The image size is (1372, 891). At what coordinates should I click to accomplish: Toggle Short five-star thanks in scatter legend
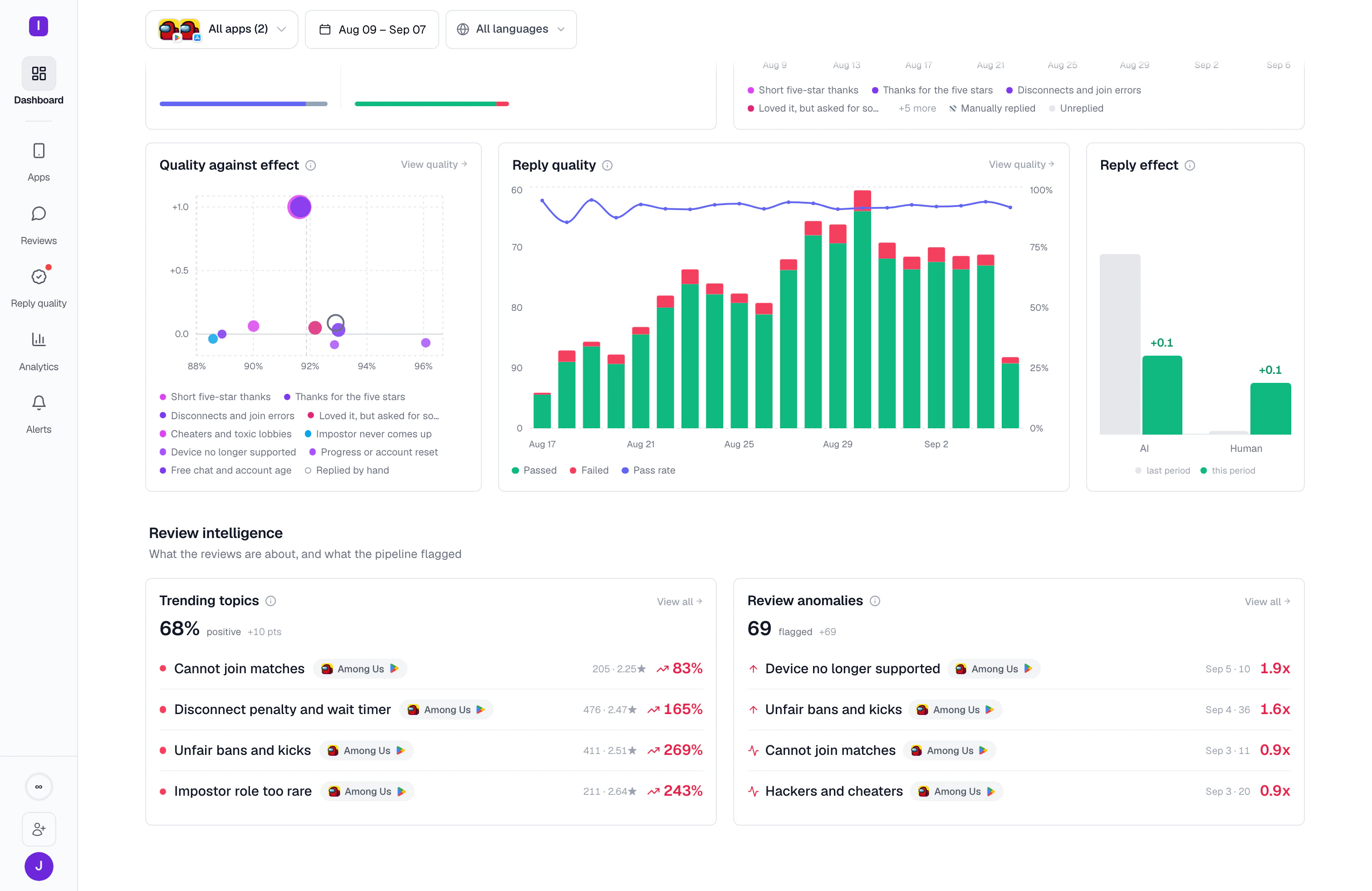point(215,397)
